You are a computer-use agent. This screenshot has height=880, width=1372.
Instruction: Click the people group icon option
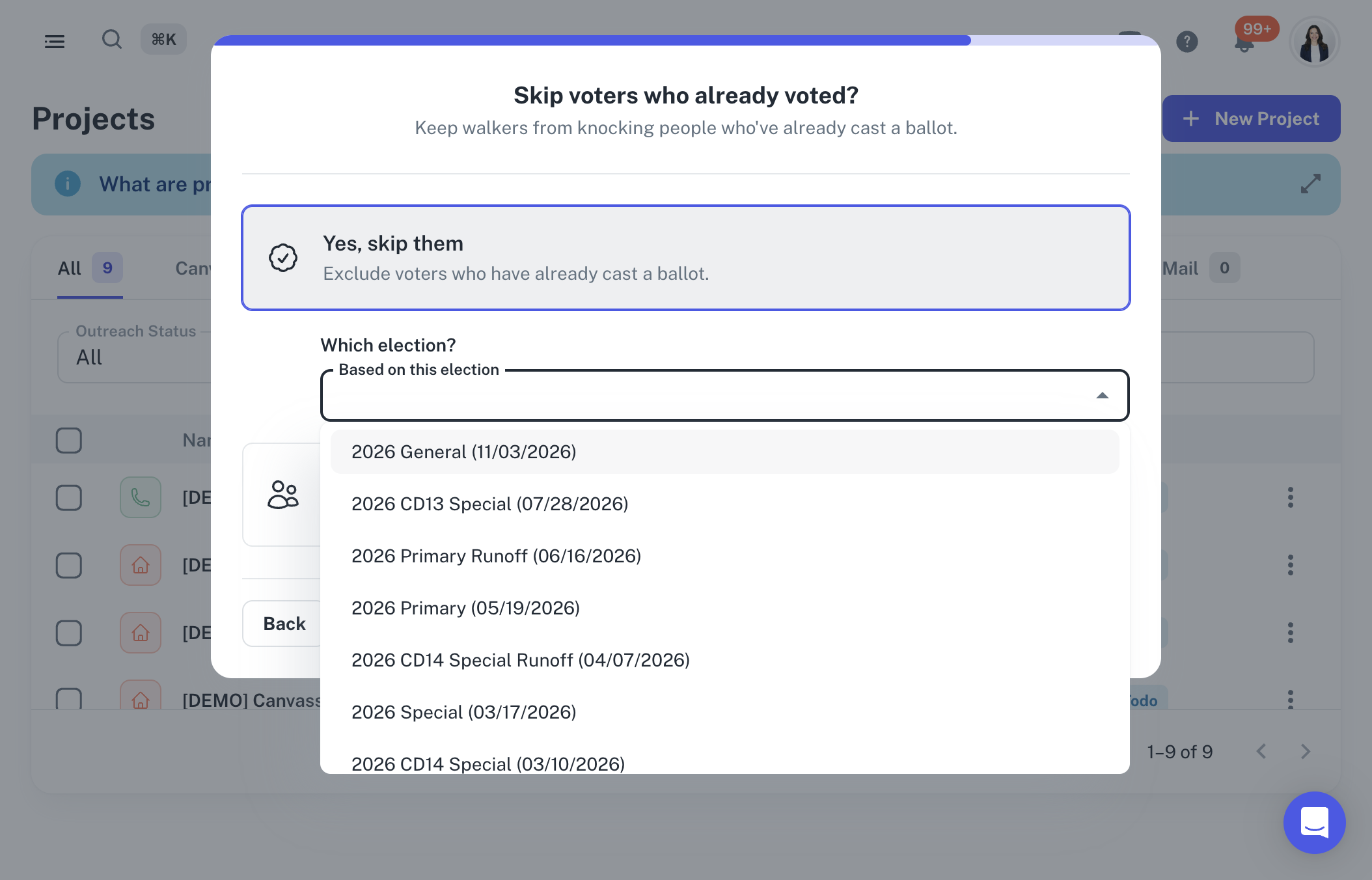tap(283, 495)
